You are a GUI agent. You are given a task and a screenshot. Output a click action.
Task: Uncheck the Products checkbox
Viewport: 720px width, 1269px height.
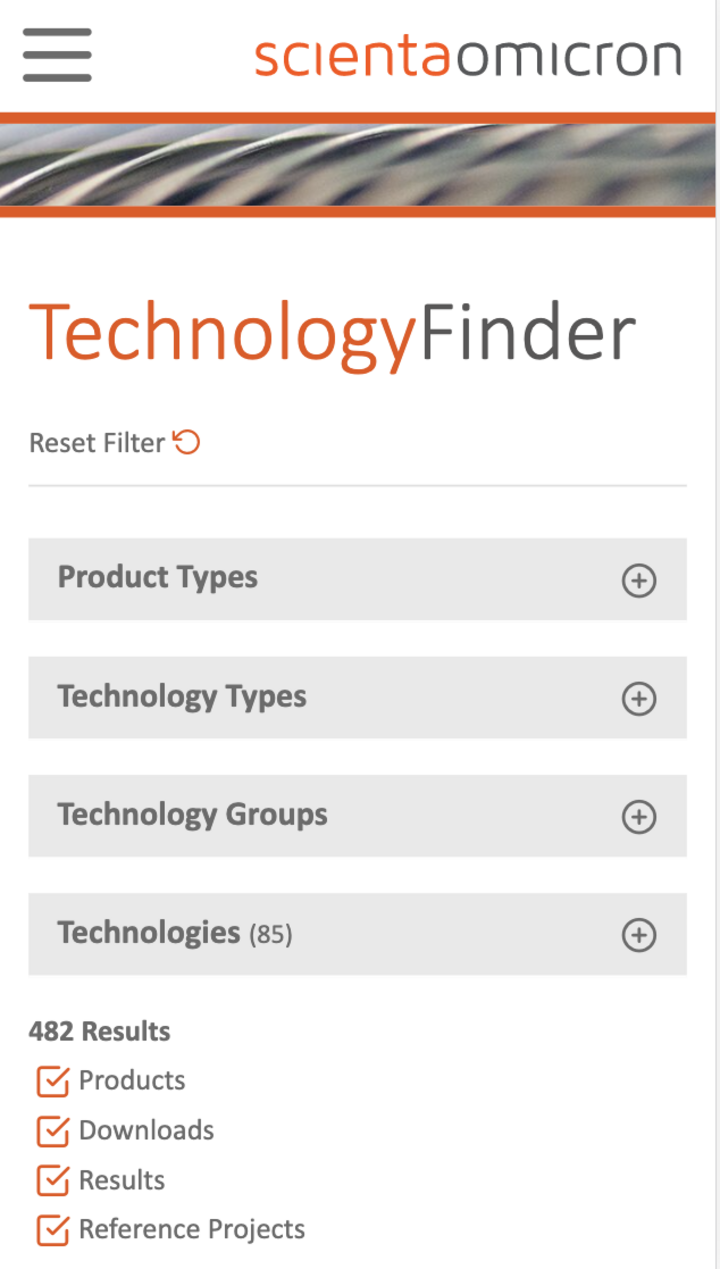click(x=52, y=1081)
